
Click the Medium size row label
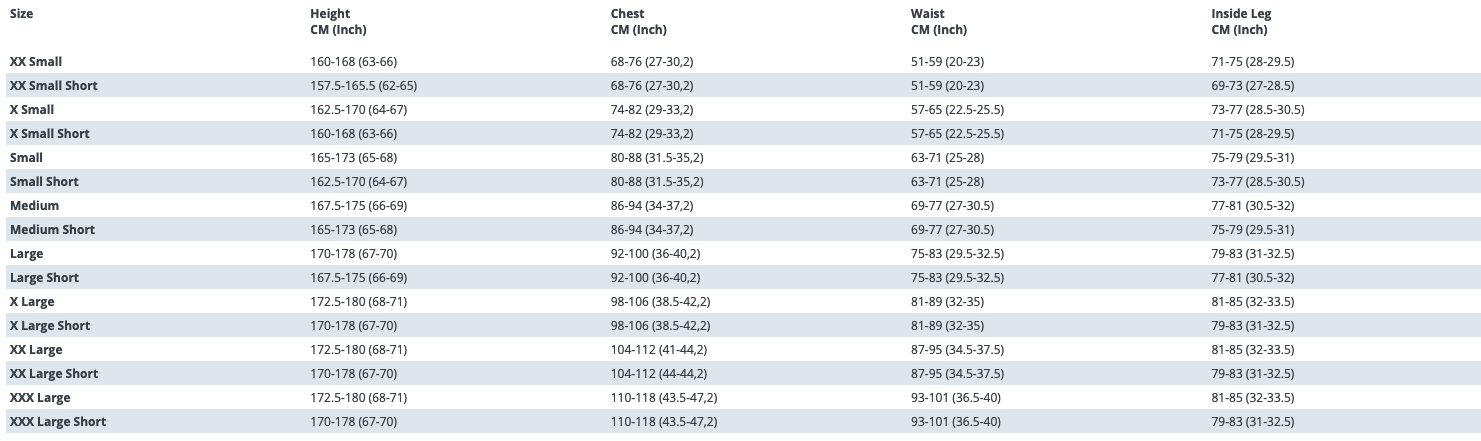[35, 206]
